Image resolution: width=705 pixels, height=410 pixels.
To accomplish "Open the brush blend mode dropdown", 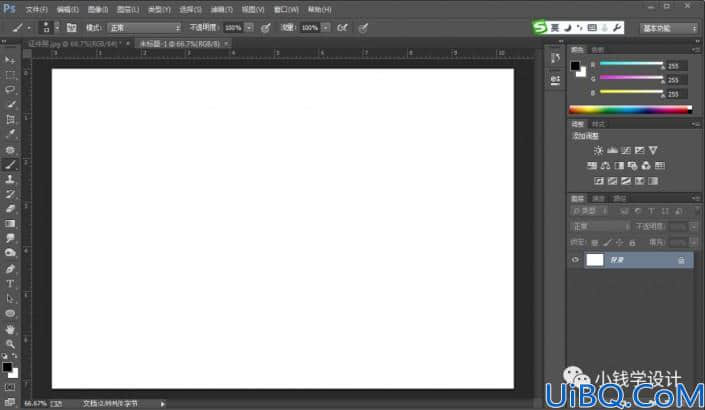I will pyautogui.click(x=144, y=28).
